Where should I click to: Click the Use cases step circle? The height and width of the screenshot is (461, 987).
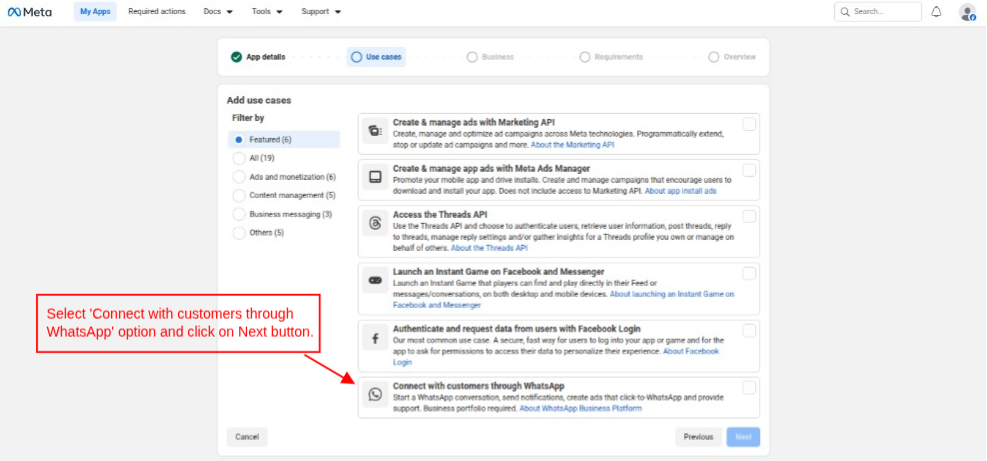tap(356, 57)
